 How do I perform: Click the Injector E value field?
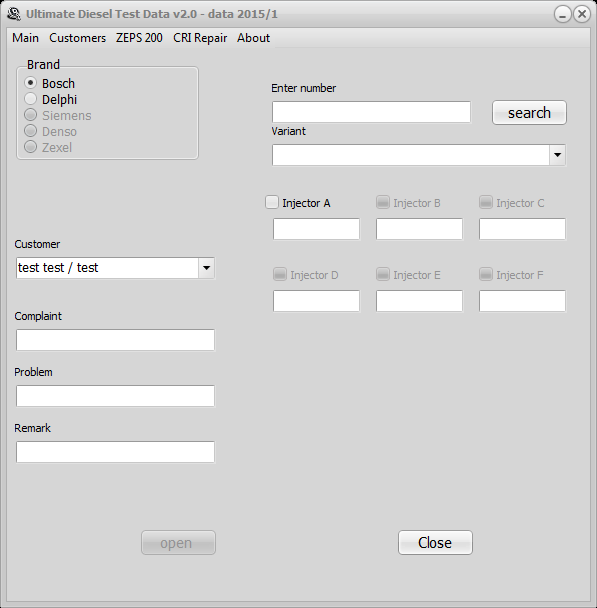pos(419,301)
